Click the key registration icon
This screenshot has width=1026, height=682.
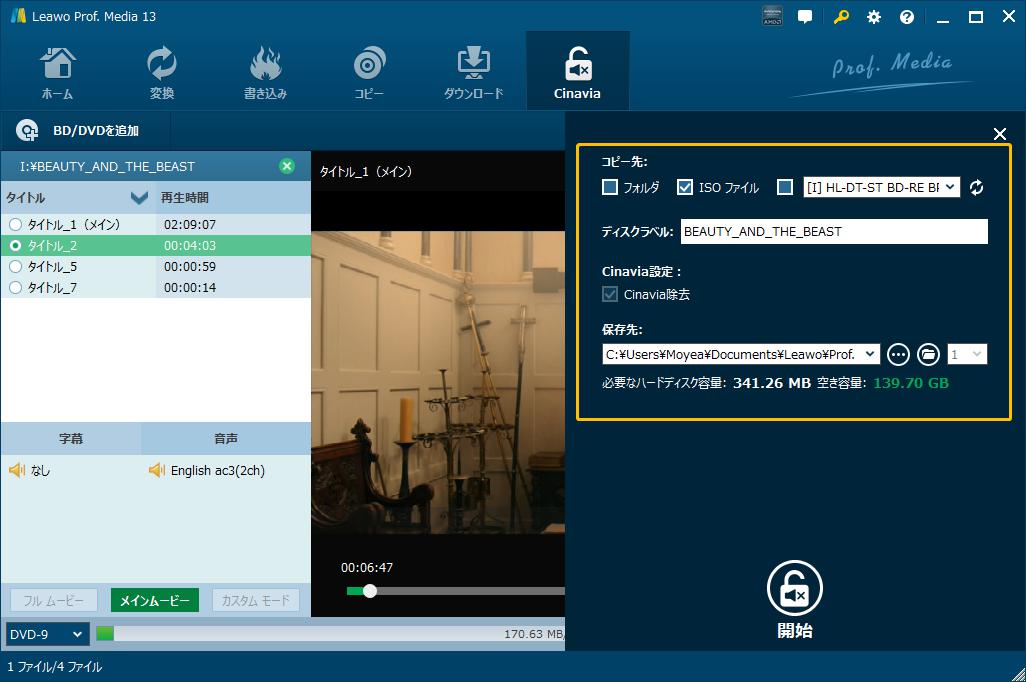click(x=841, y=17)
